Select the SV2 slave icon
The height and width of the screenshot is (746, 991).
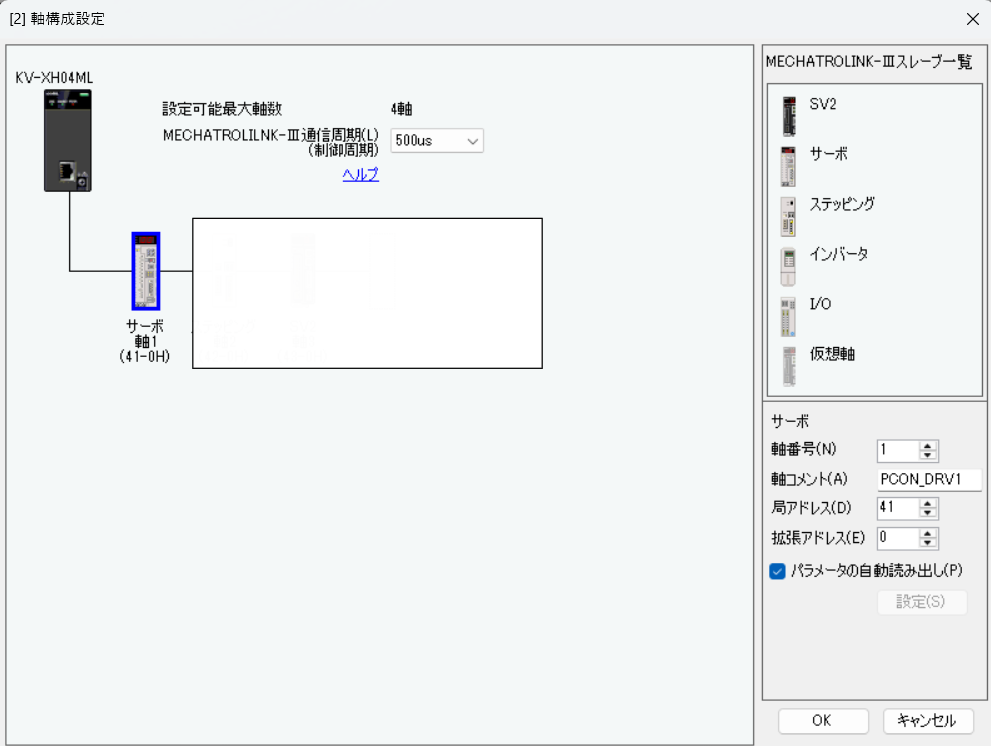click(789, 116)
